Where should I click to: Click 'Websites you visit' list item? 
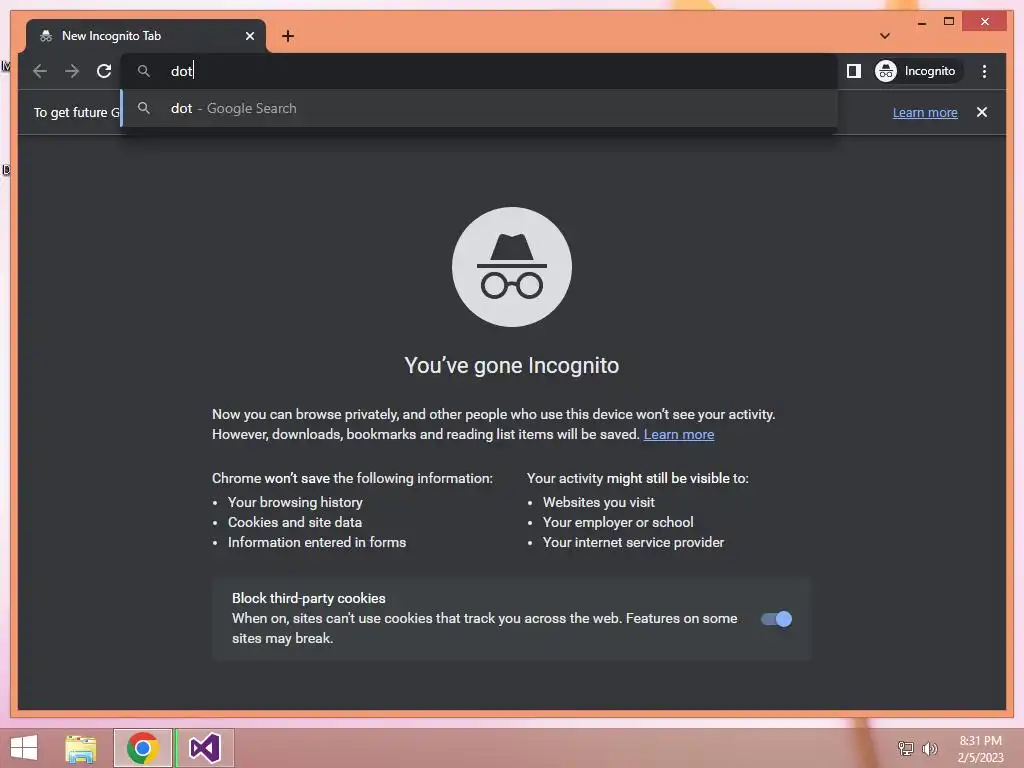pyautogui.click(x=599, y=502)
